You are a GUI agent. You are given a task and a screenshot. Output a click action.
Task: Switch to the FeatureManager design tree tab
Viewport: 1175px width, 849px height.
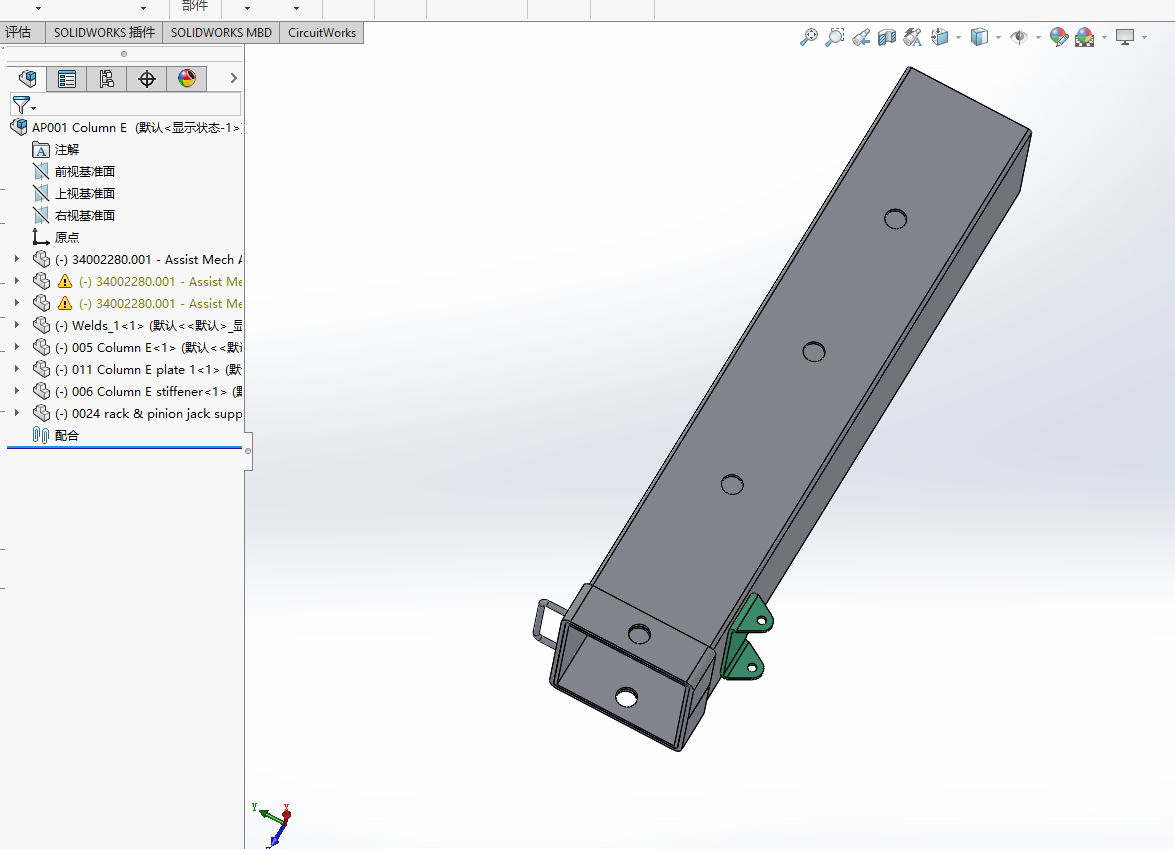(x=27, y=79)
